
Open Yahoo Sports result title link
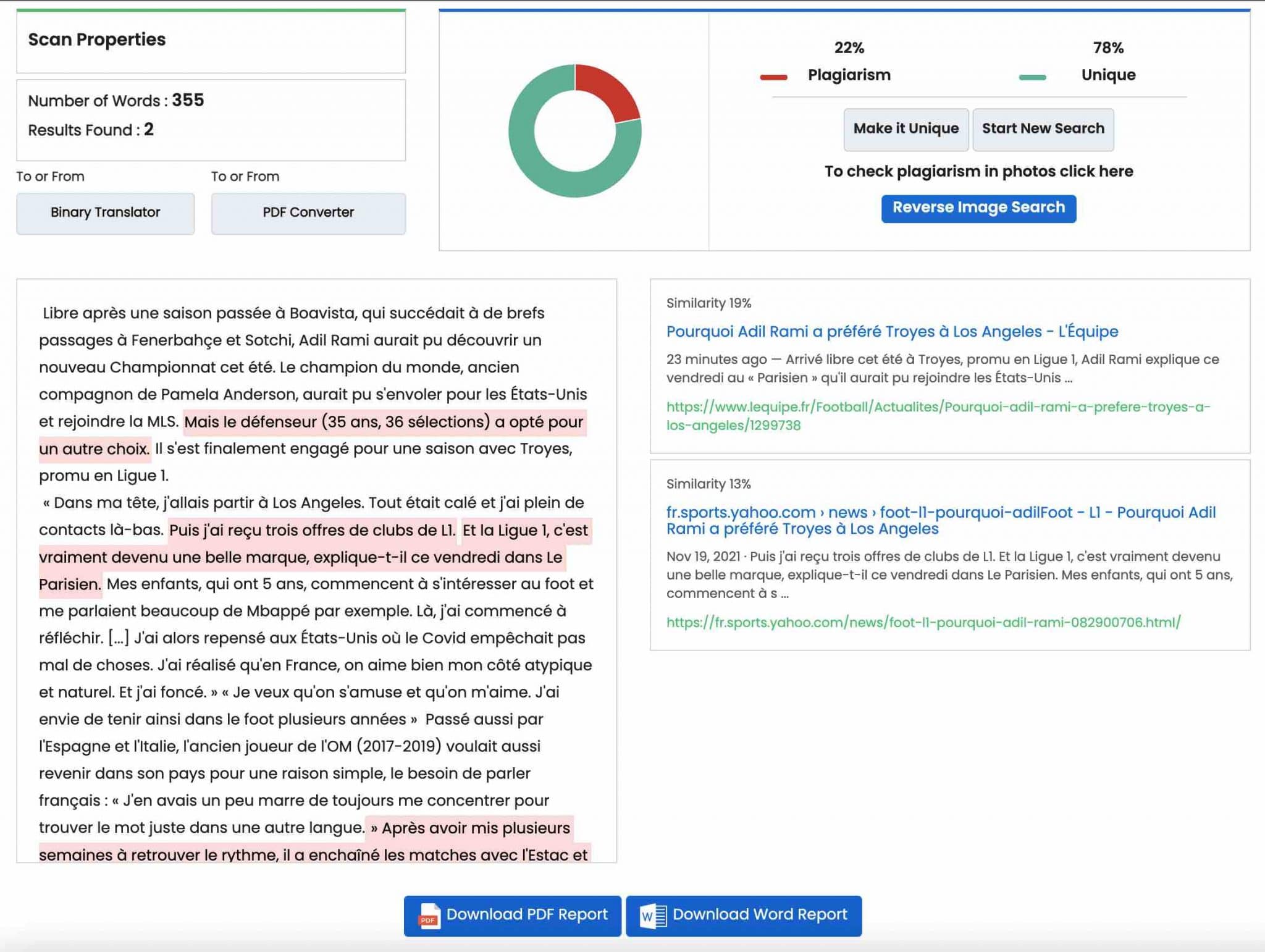coord(941,520)
